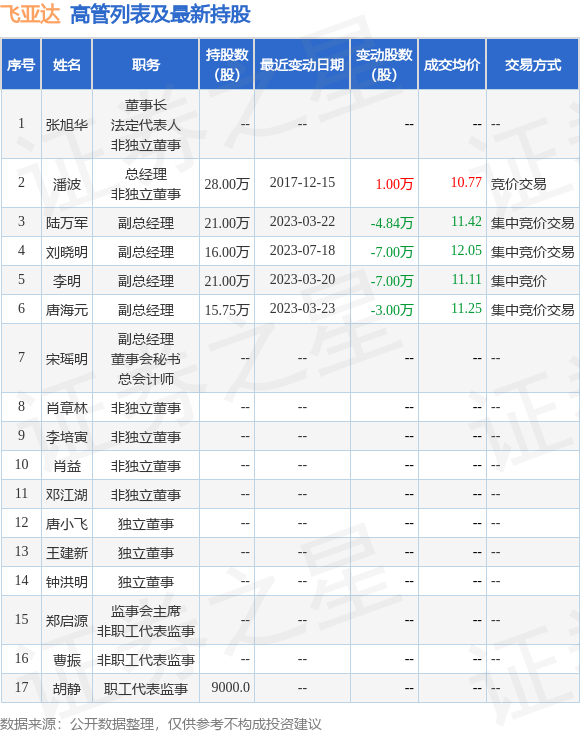
Task: Click the 监事会主席 position of 郑启源
Action: tap(146, 611)
